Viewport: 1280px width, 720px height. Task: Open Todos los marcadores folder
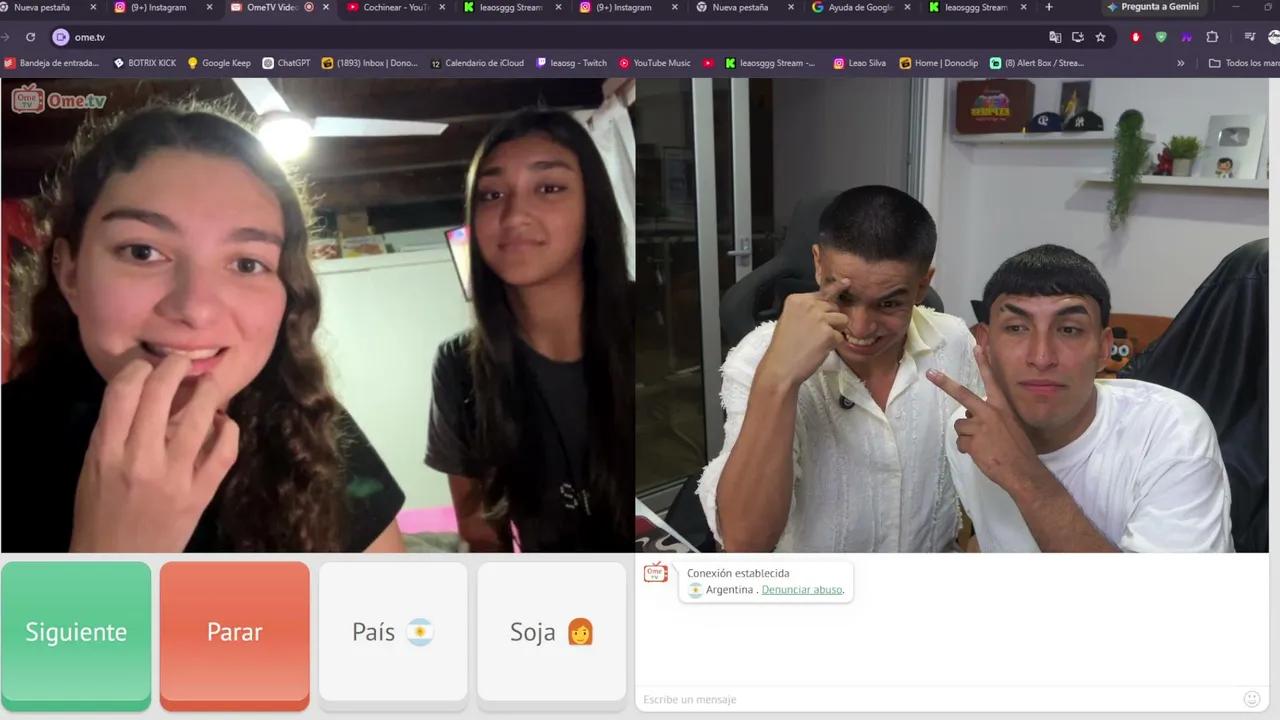click(1243, 63)
